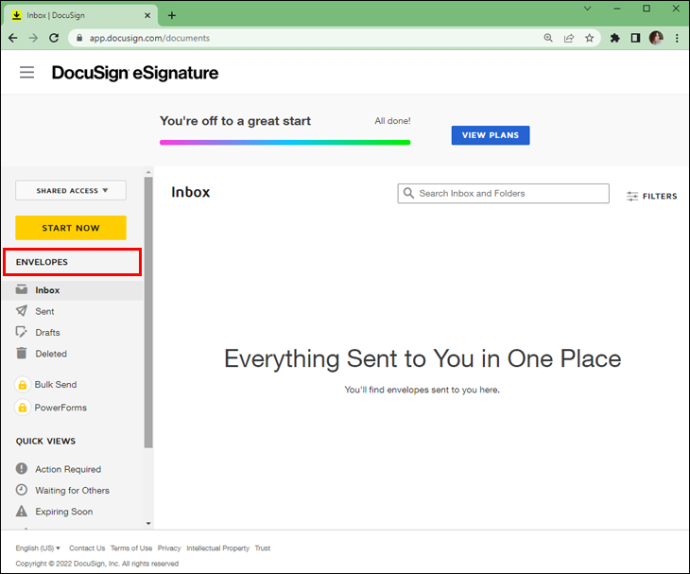Click the search magnifier icon in Inbox search
Viewport: 690px width, 574px height.
pos(408,193)
